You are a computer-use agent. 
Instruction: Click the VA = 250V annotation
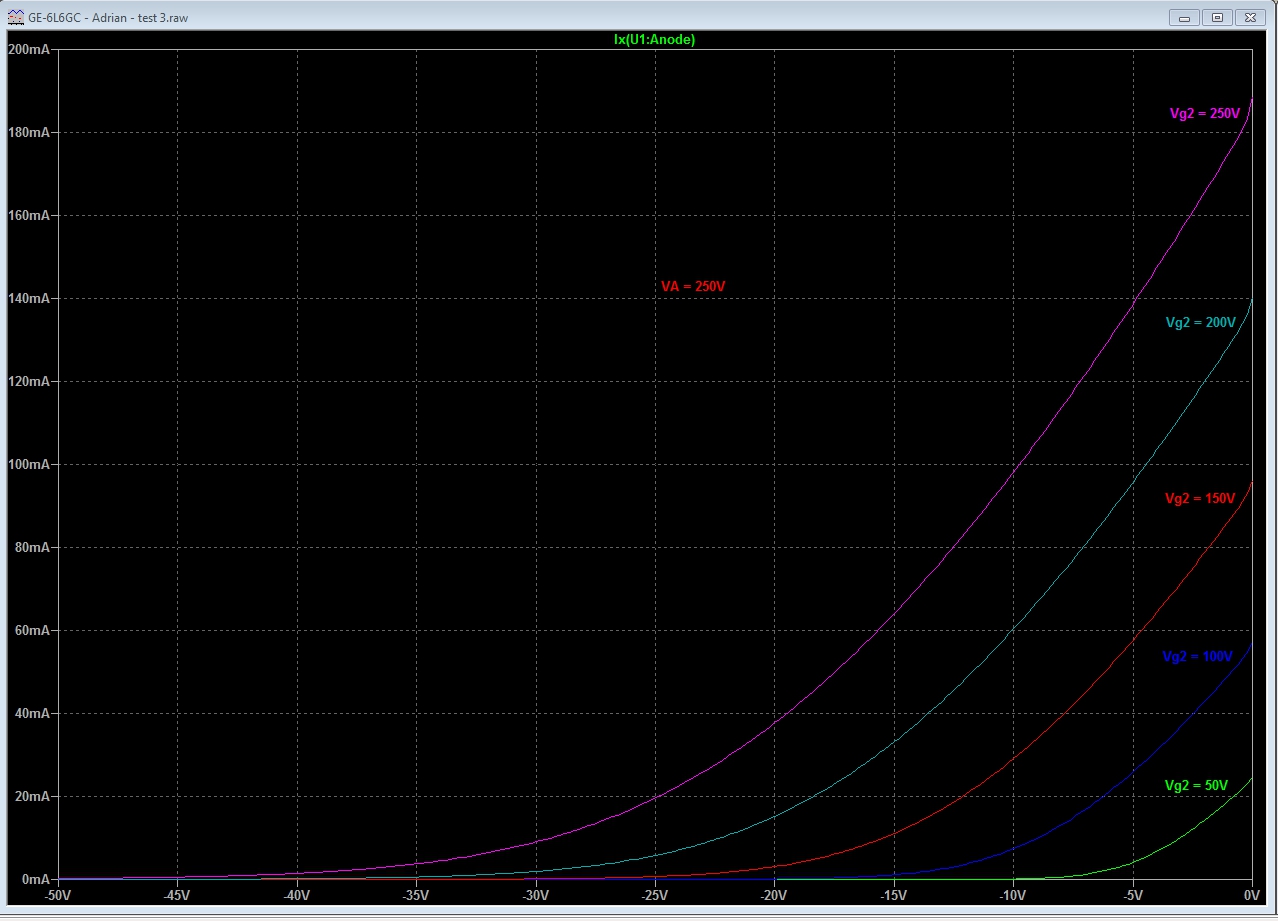pos(693,287)
